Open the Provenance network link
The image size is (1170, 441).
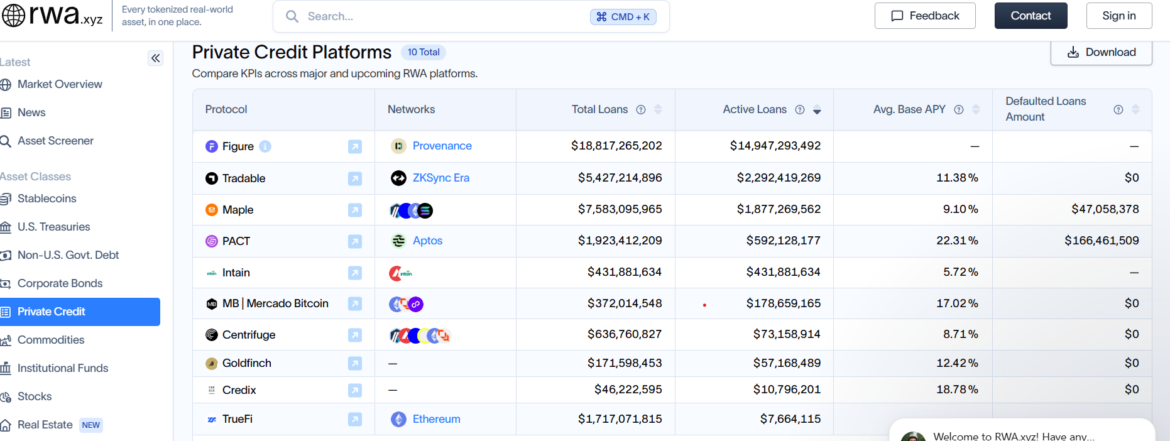[x=441, y=146]
